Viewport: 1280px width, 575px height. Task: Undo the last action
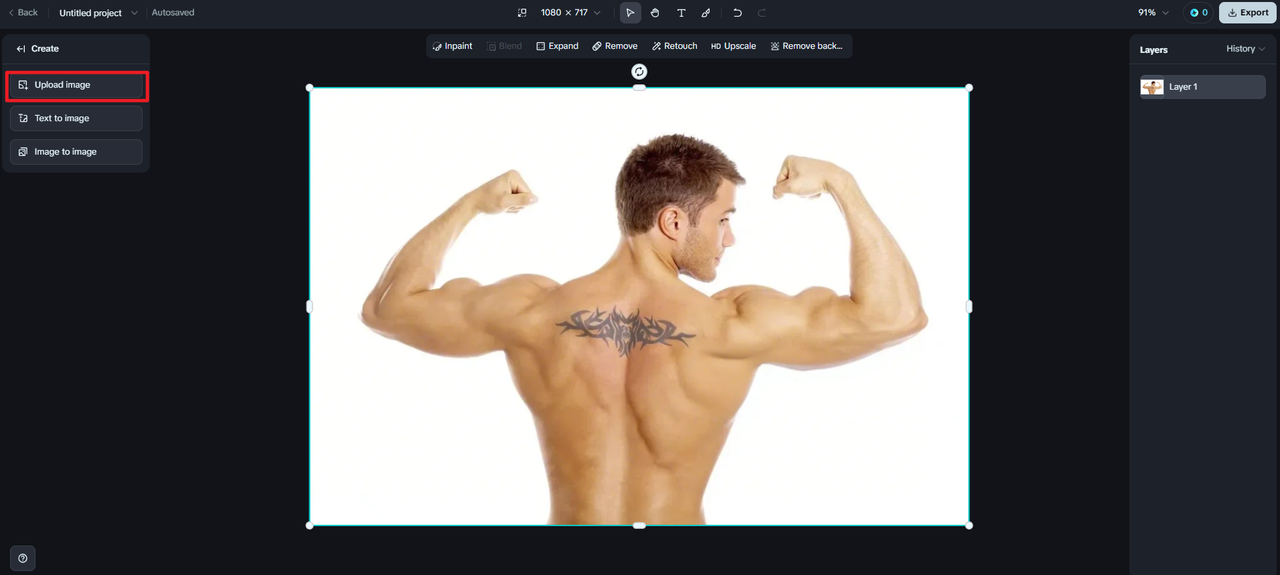click(x=737, y=13)
